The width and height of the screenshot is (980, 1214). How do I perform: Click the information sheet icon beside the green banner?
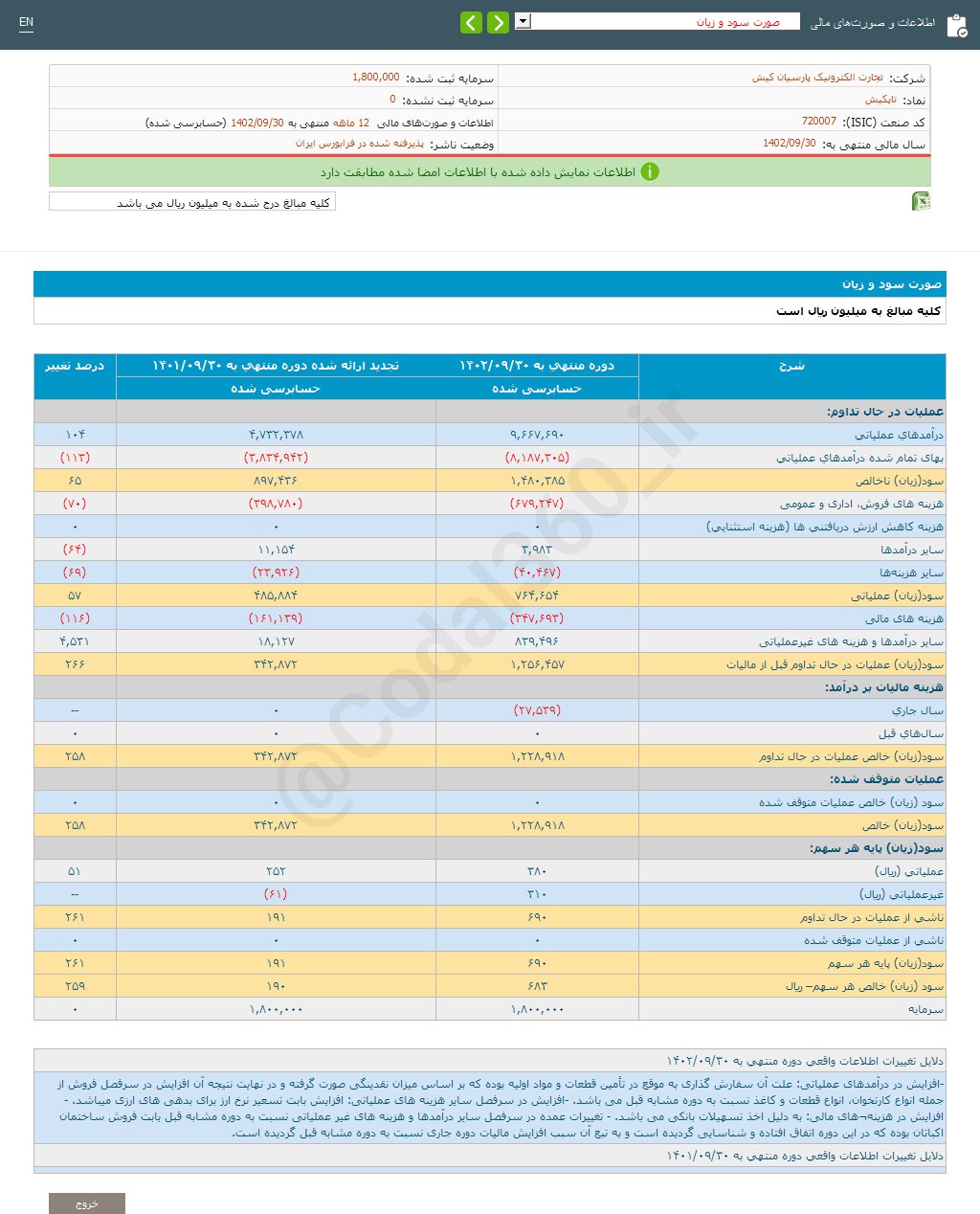921,201
